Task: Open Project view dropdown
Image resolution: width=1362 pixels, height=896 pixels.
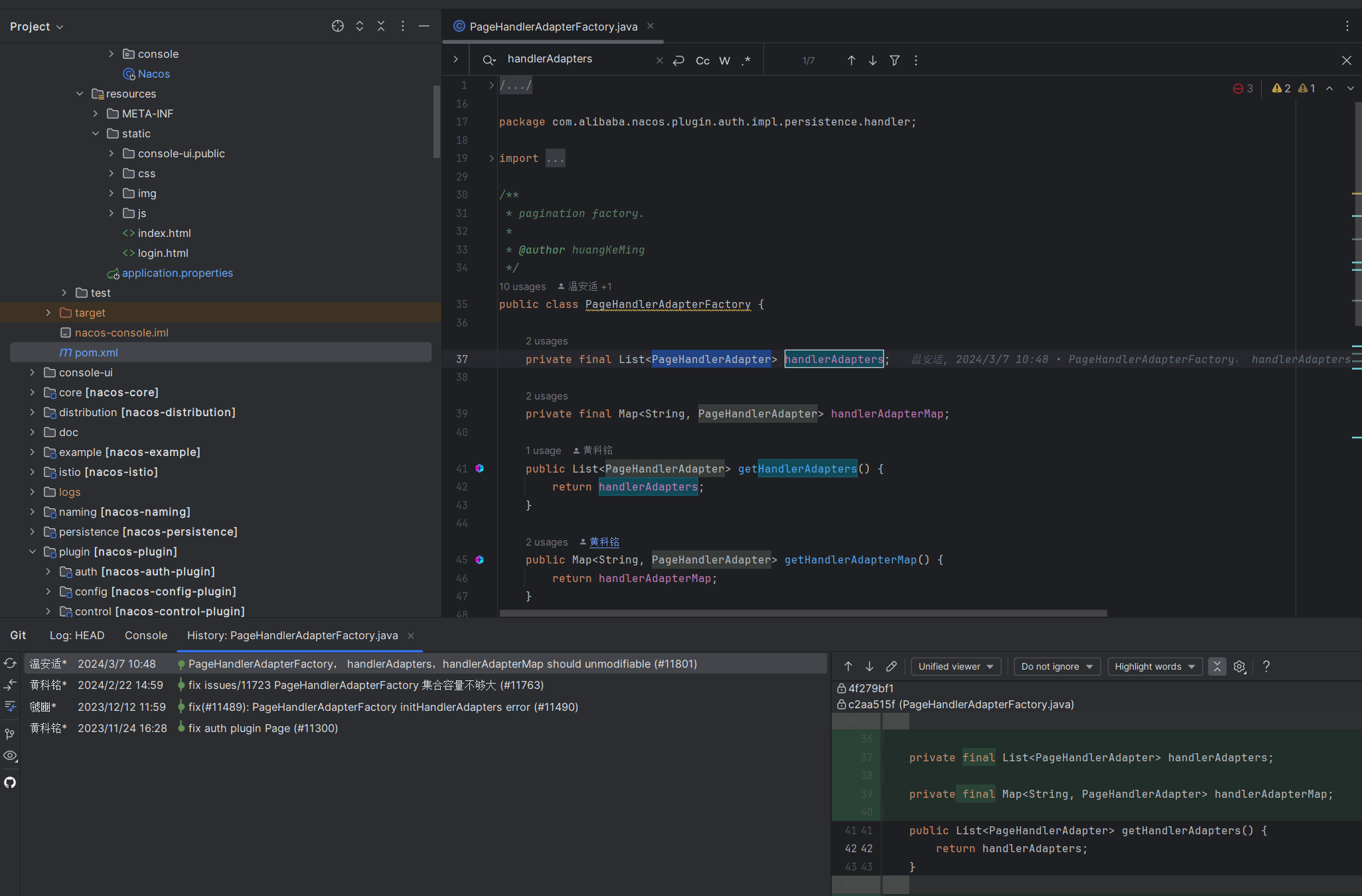Action: [37, 27]
